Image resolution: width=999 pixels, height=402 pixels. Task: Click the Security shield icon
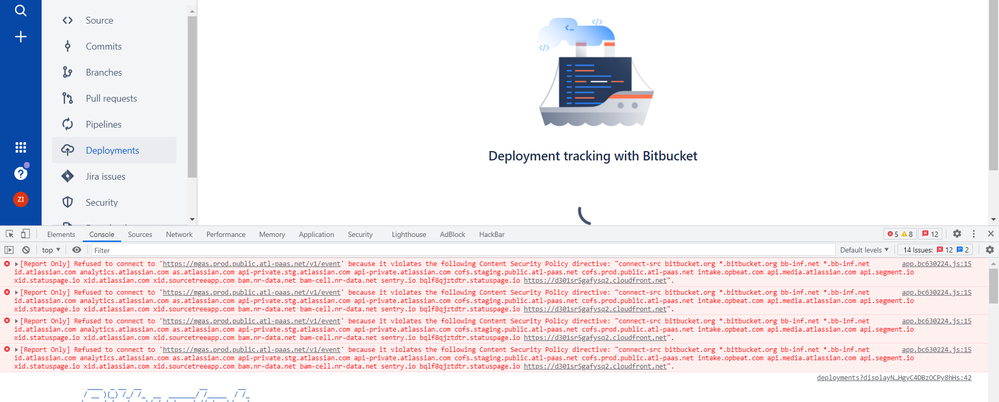tap(68, 203)
